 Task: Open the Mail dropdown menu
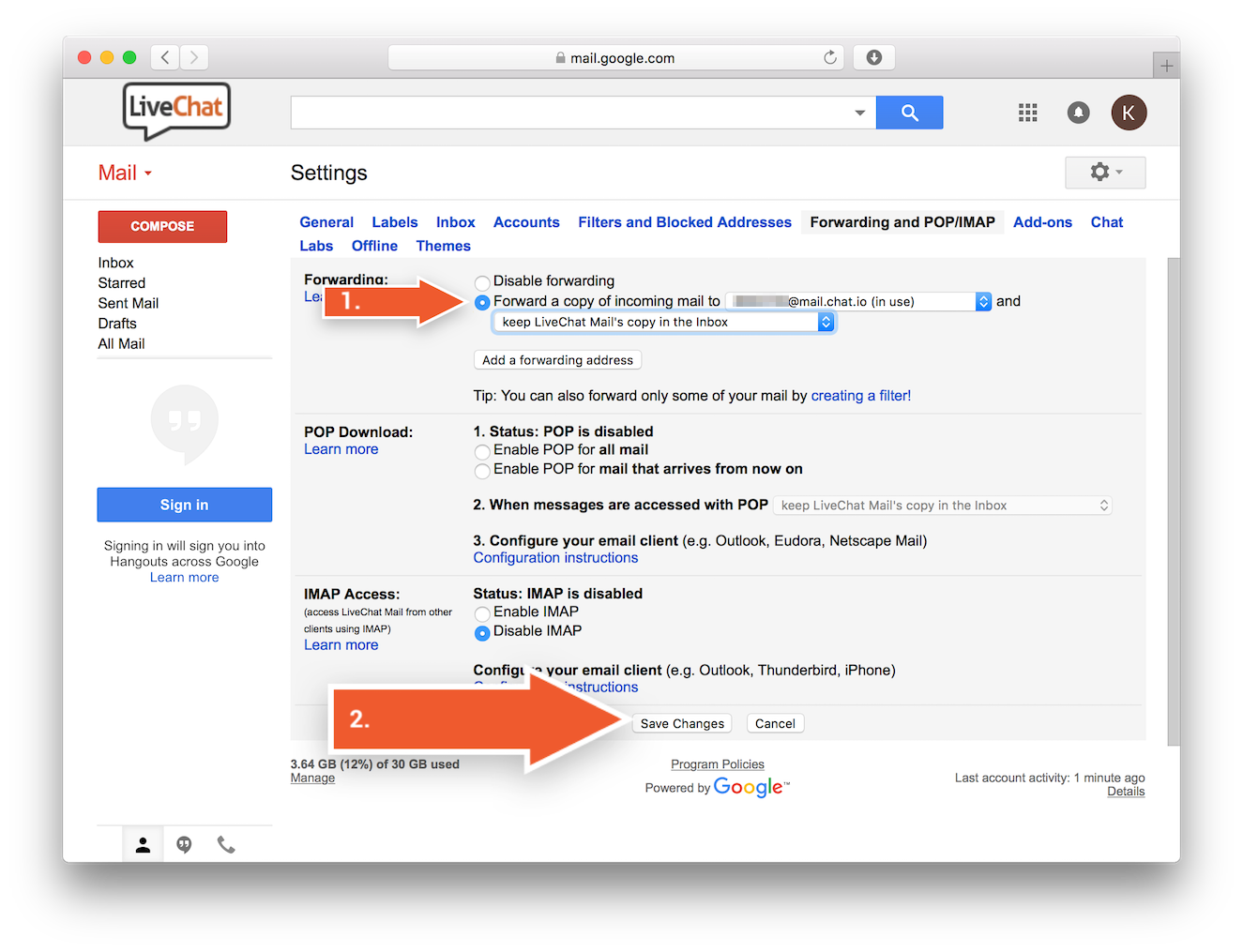(125, 173)
